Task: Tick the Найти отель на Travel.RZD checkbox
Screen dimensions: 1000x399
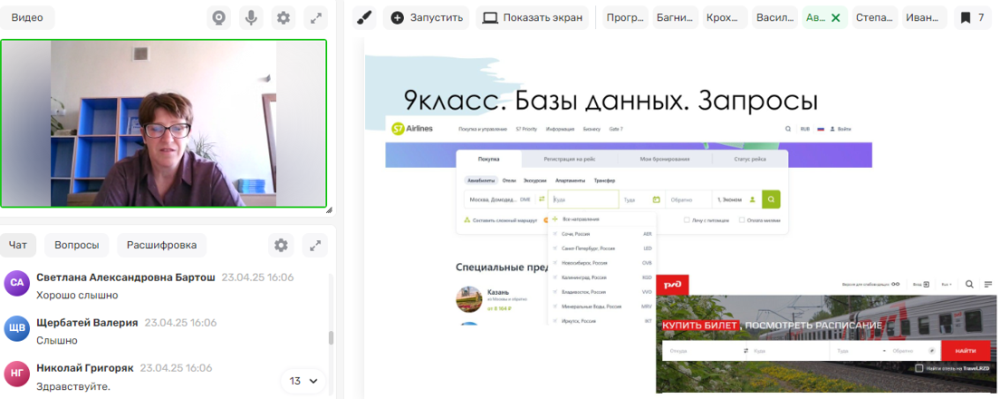Action: coord(919,368)
